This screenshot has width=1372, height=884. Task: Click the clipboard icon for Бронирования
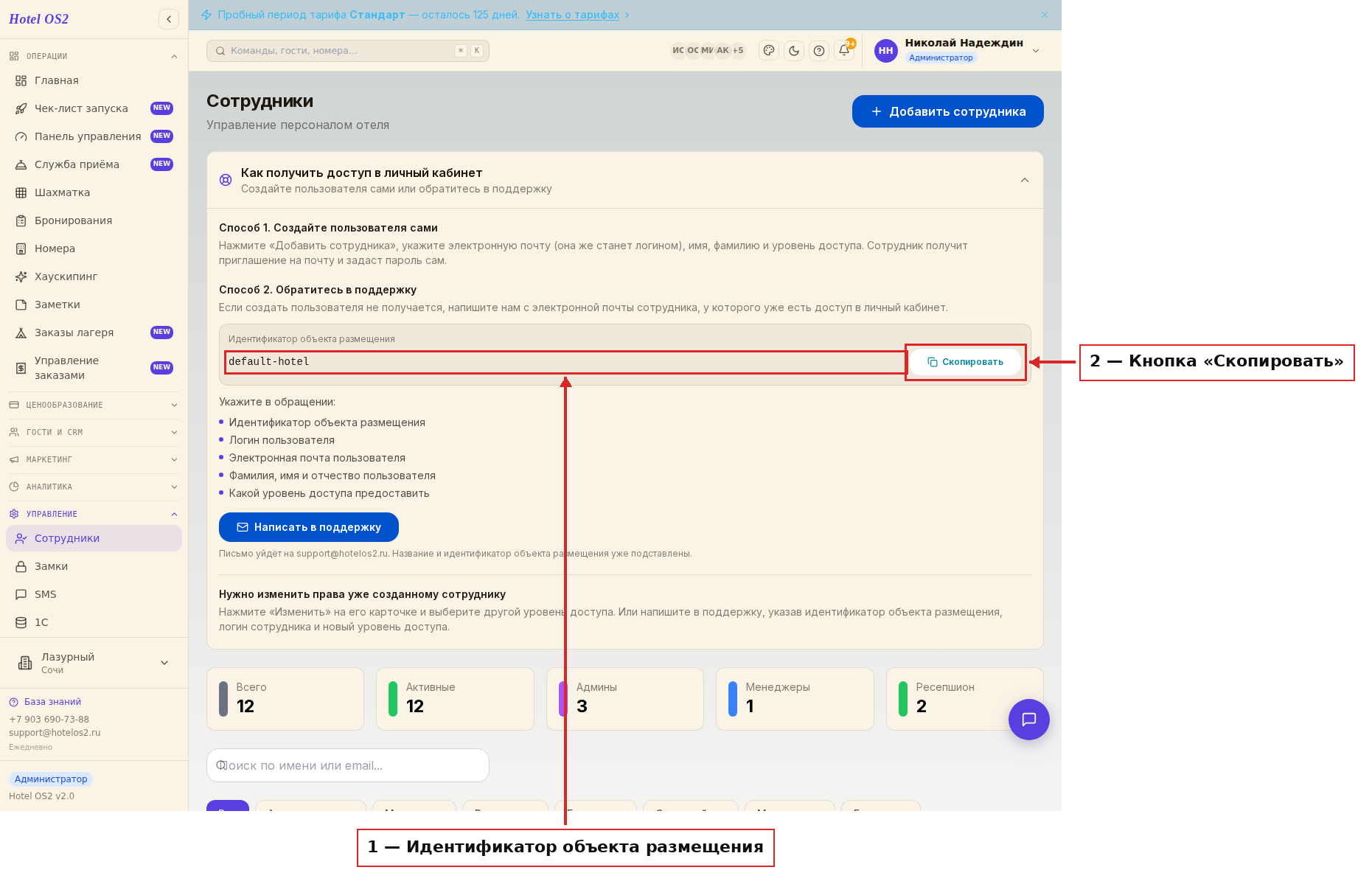point(21,220)
